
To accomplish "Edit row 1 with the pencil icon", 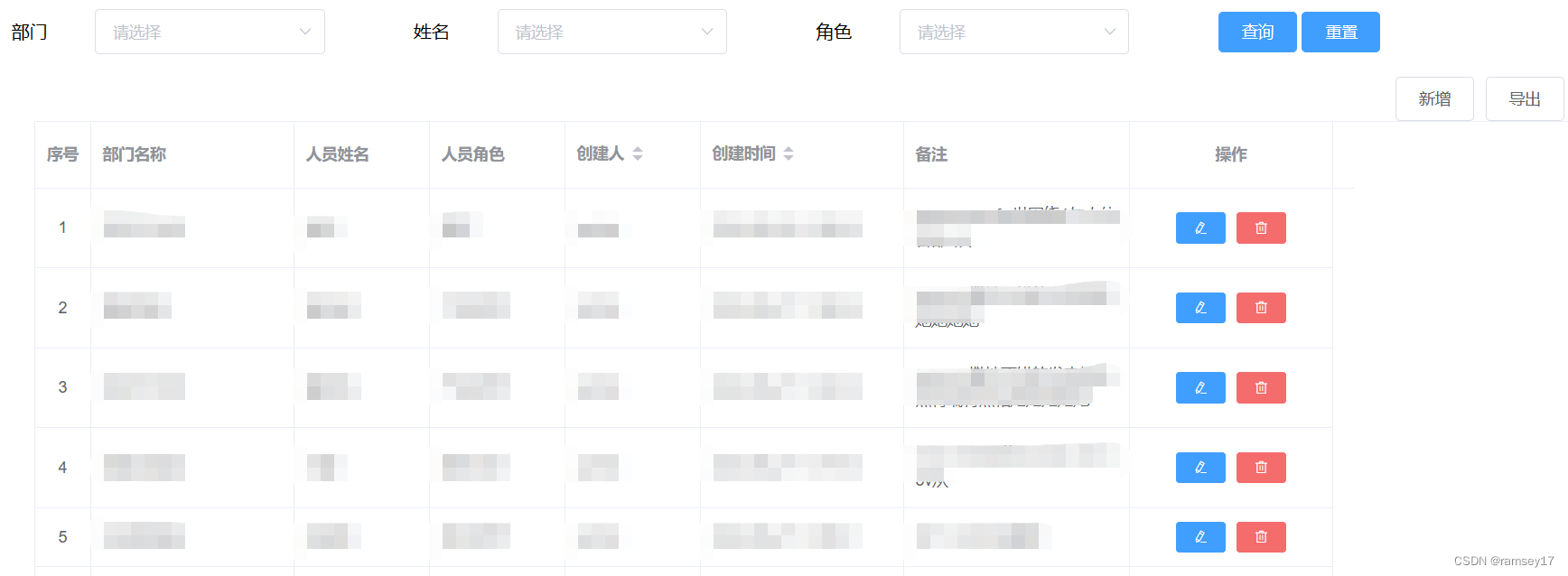I will [x=1200, y=228].
